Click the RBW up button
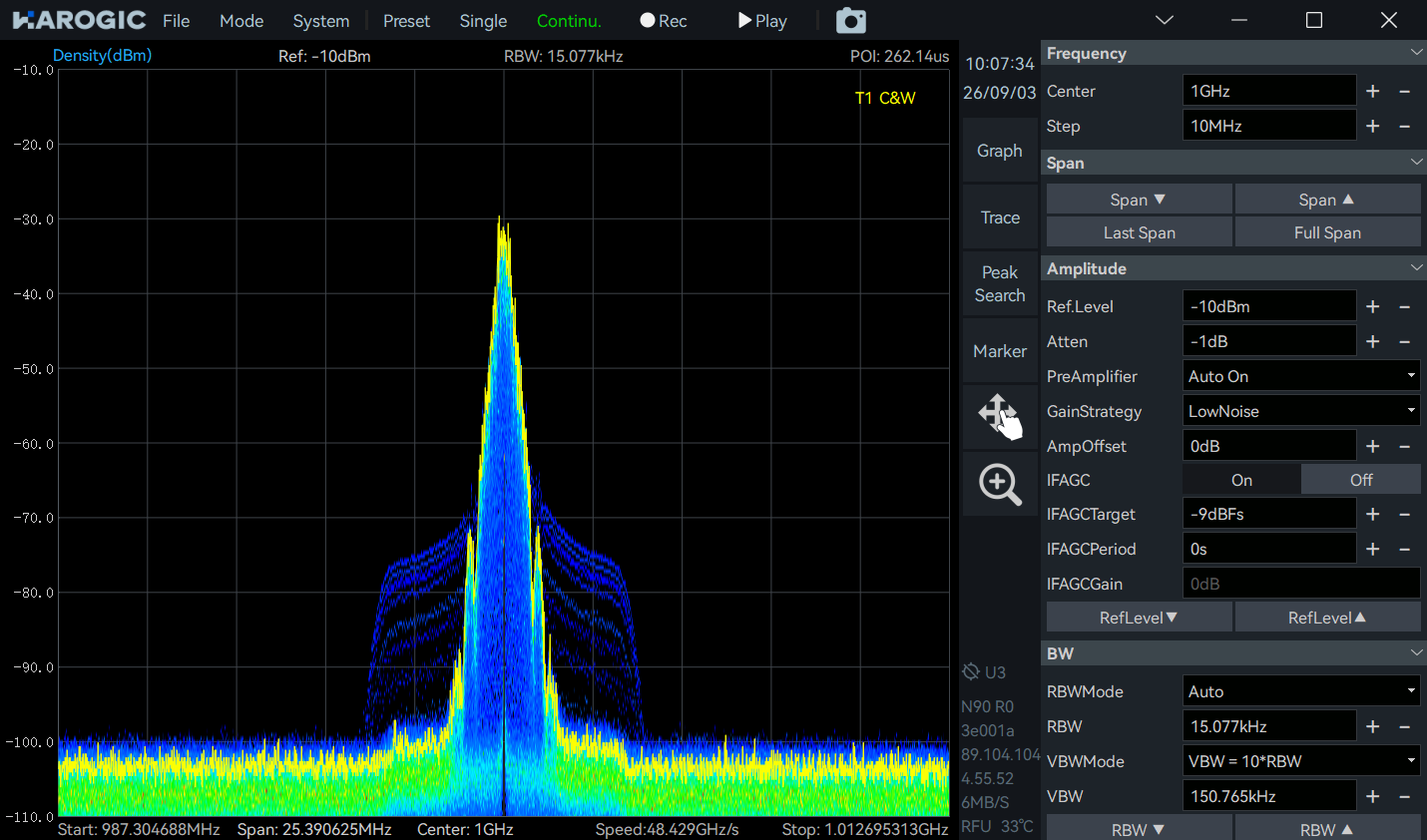This screenshot has width=1427, height=840. [1327, 829]
